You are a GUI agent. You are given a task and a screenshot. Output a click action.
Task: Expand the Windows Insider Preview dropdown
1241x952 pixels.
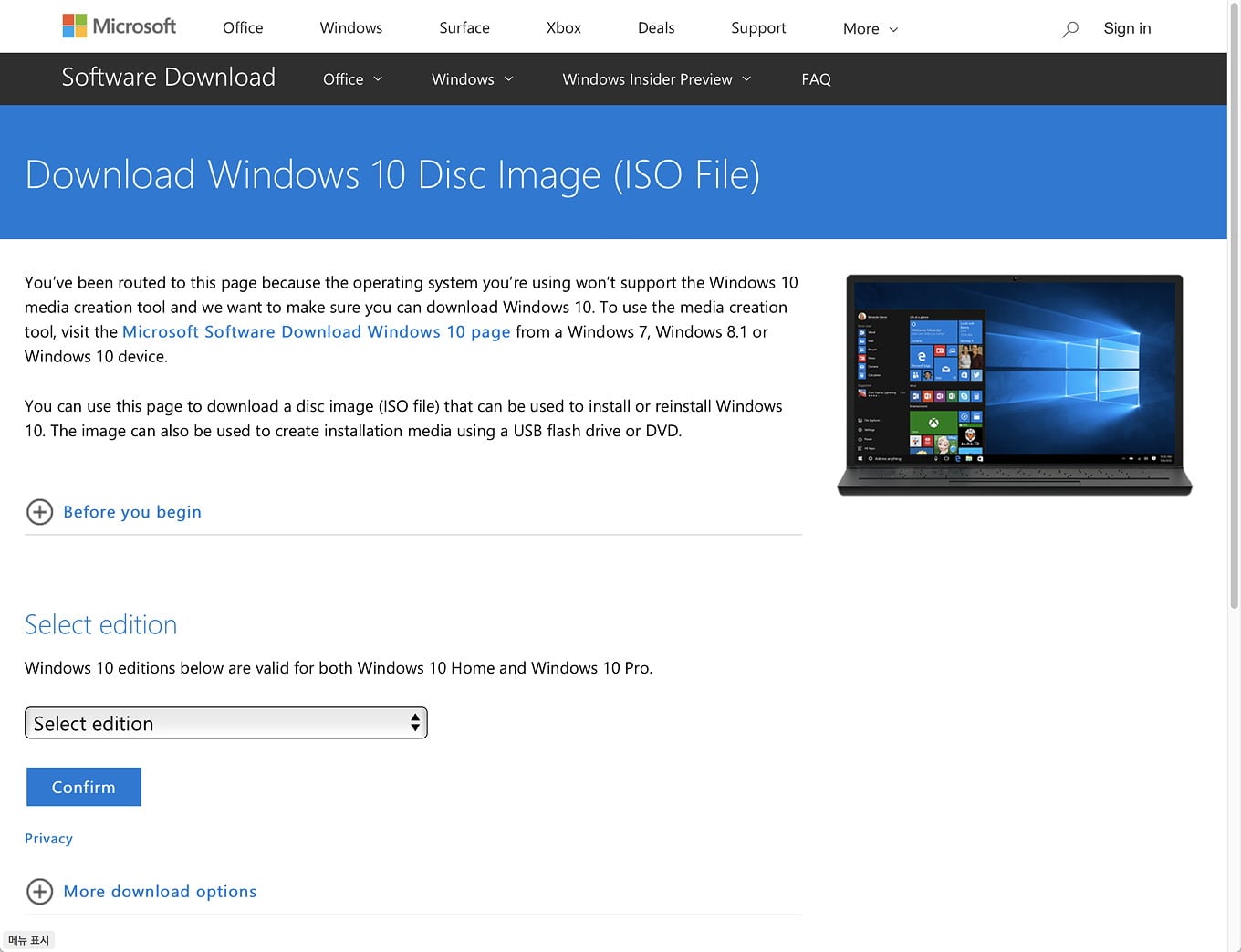pos(657,79)
